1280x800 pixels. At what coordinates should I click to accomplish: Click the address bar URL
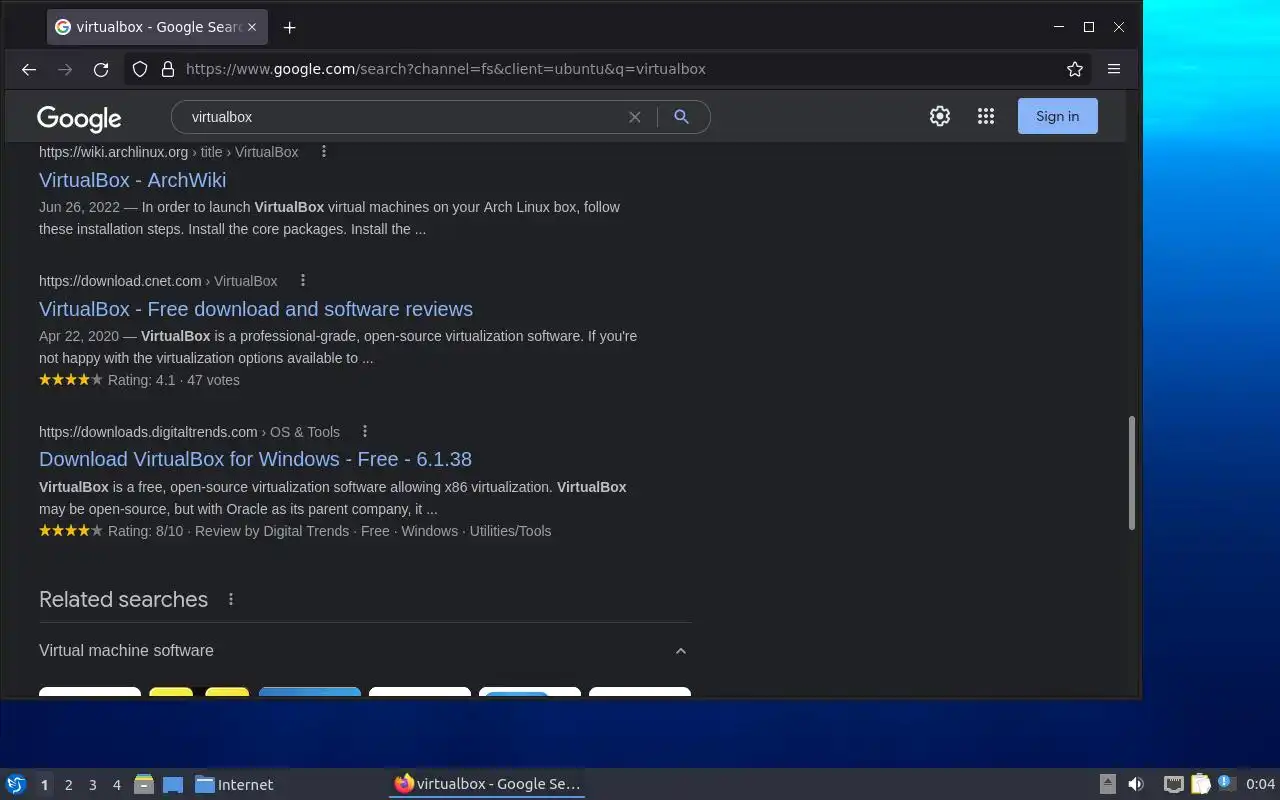pyautogui.click(x=446, y=69)
